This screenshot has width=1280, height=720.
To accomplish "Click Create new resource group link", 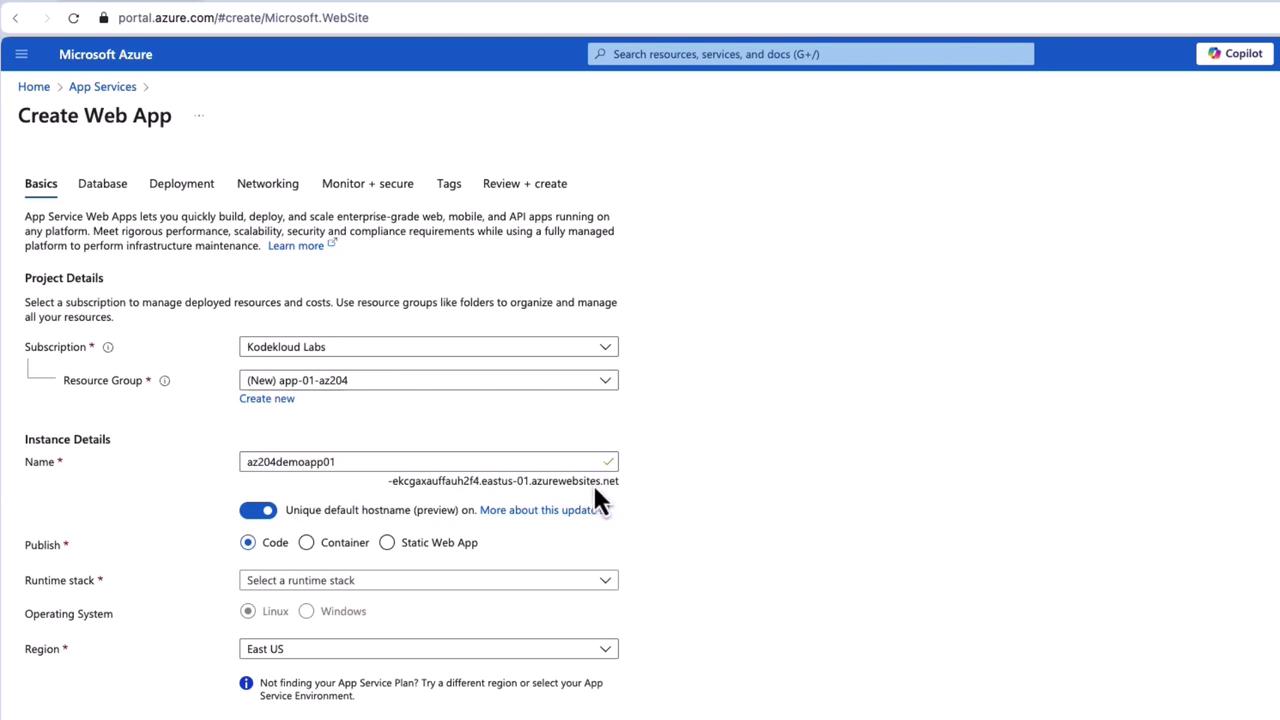I will pyautogui.click(x=267, y=399).
